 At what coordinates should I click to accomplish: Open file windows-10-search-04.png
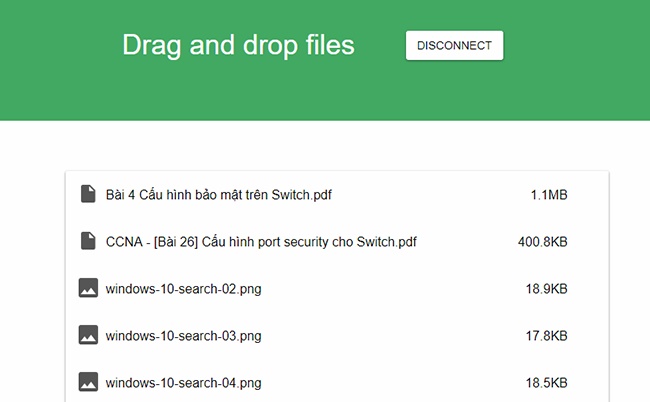184,383
